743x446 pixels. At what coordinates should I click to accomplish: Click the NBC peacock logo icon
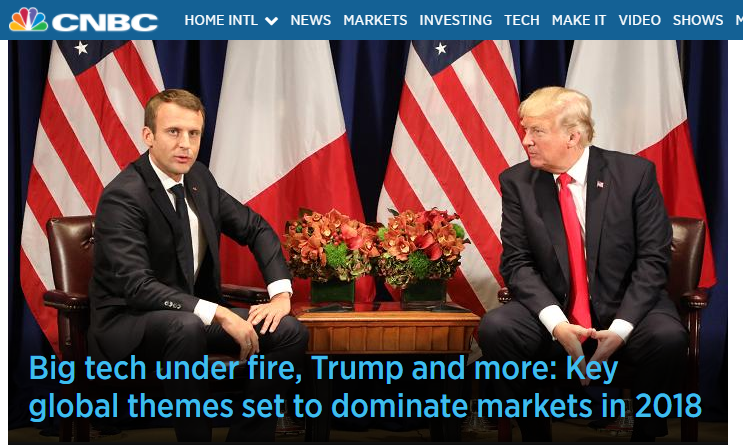[x=28, y=19]
